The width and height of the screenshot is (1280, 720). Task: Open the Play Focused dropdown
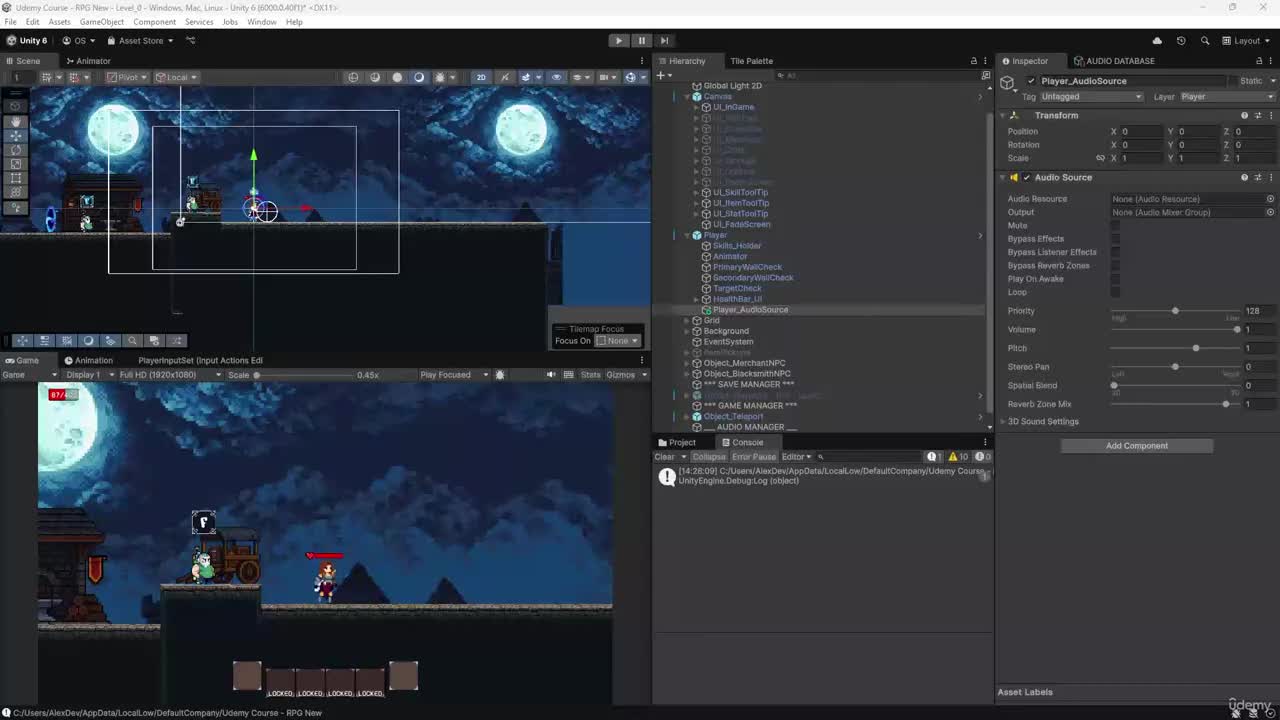point(453,375)
